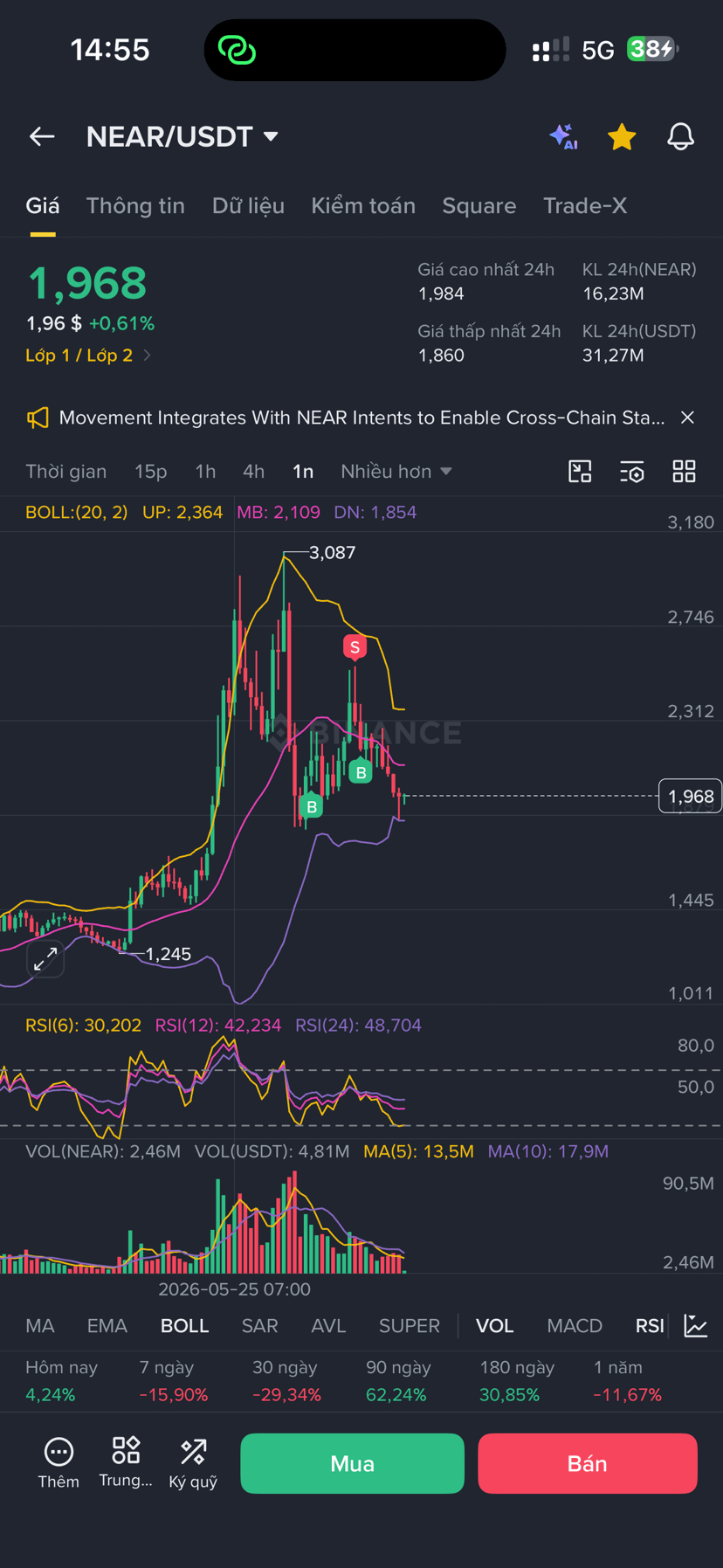The image size is (723, 1568).
Task: Toggle the VOL sub-indicator
Action: coord(494,1326)
